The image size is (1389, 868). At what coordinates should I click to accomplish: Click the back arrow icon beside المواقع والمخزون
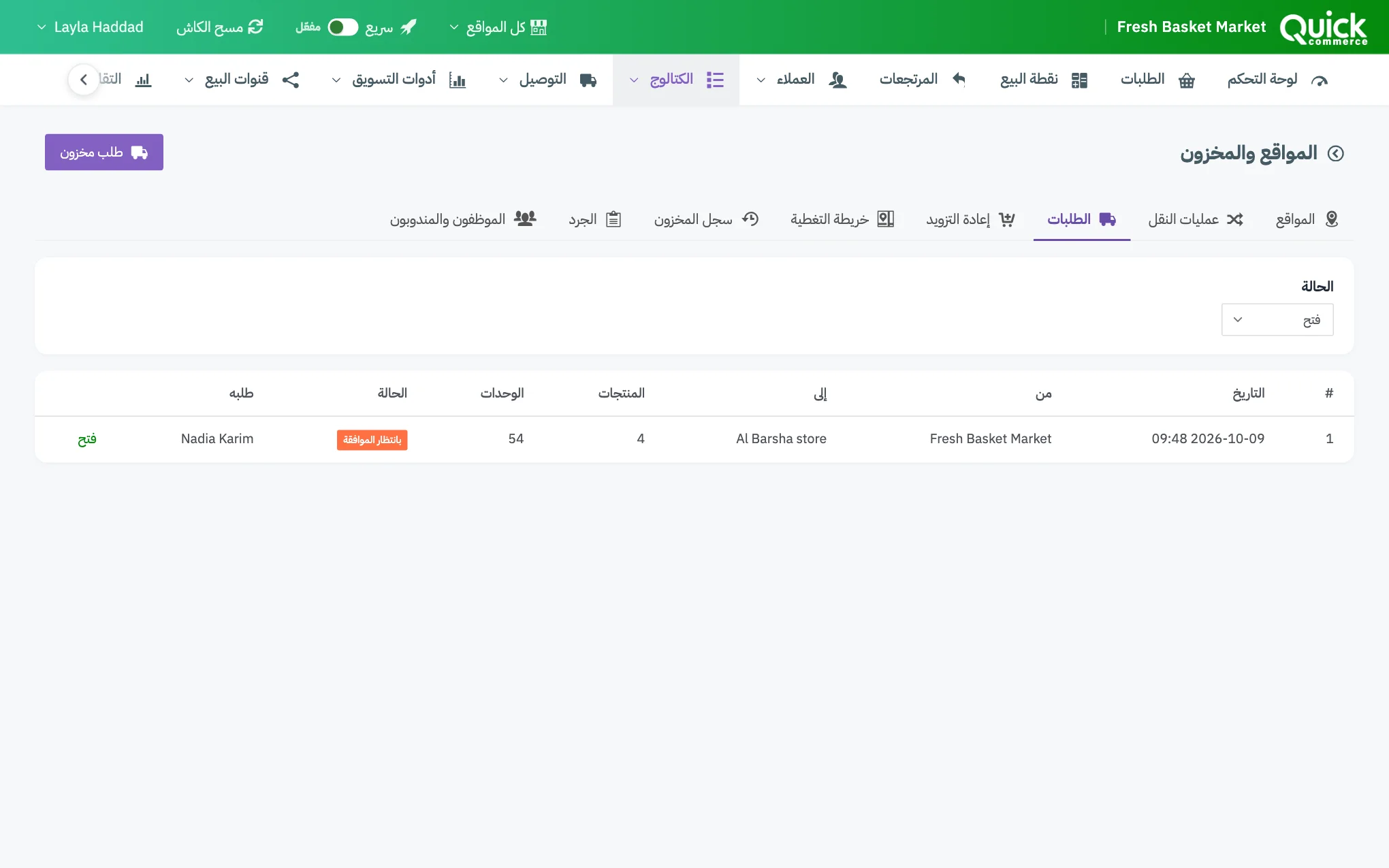1336,153
